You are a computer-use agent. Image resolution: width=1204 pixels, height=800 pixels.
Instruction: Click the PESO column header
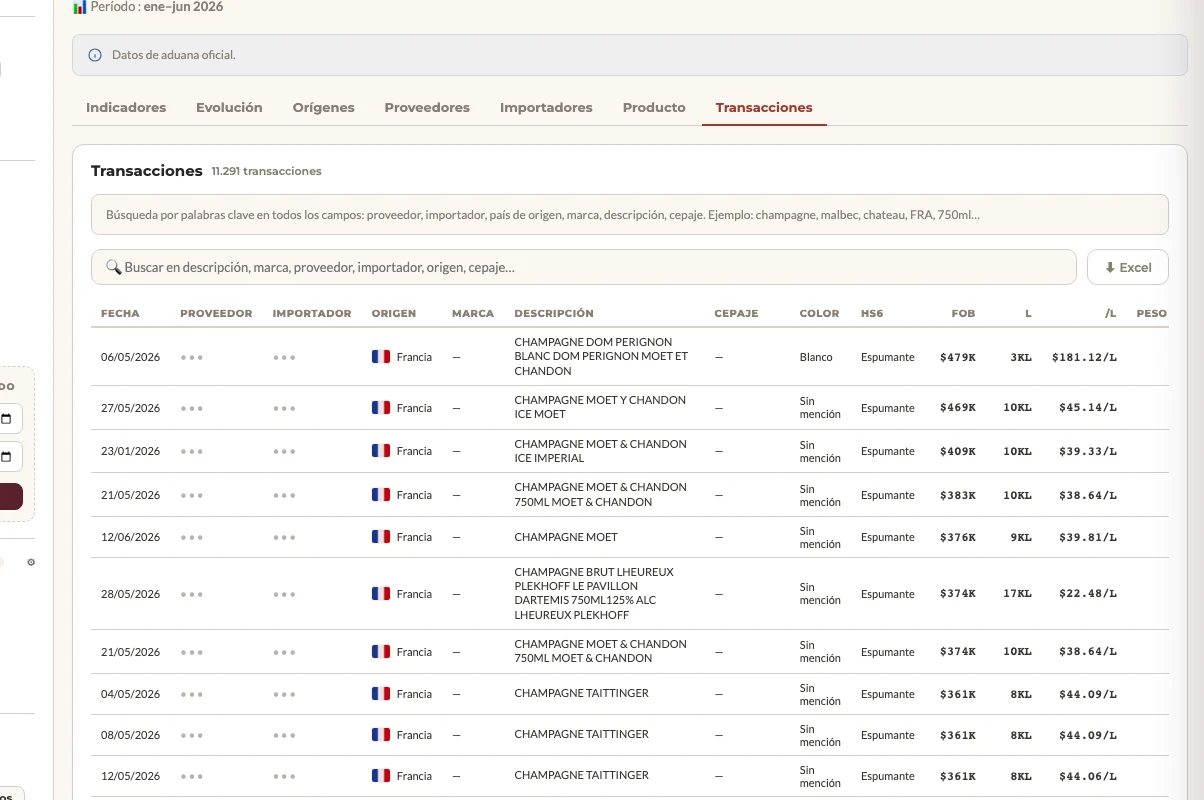[1152, 313]
